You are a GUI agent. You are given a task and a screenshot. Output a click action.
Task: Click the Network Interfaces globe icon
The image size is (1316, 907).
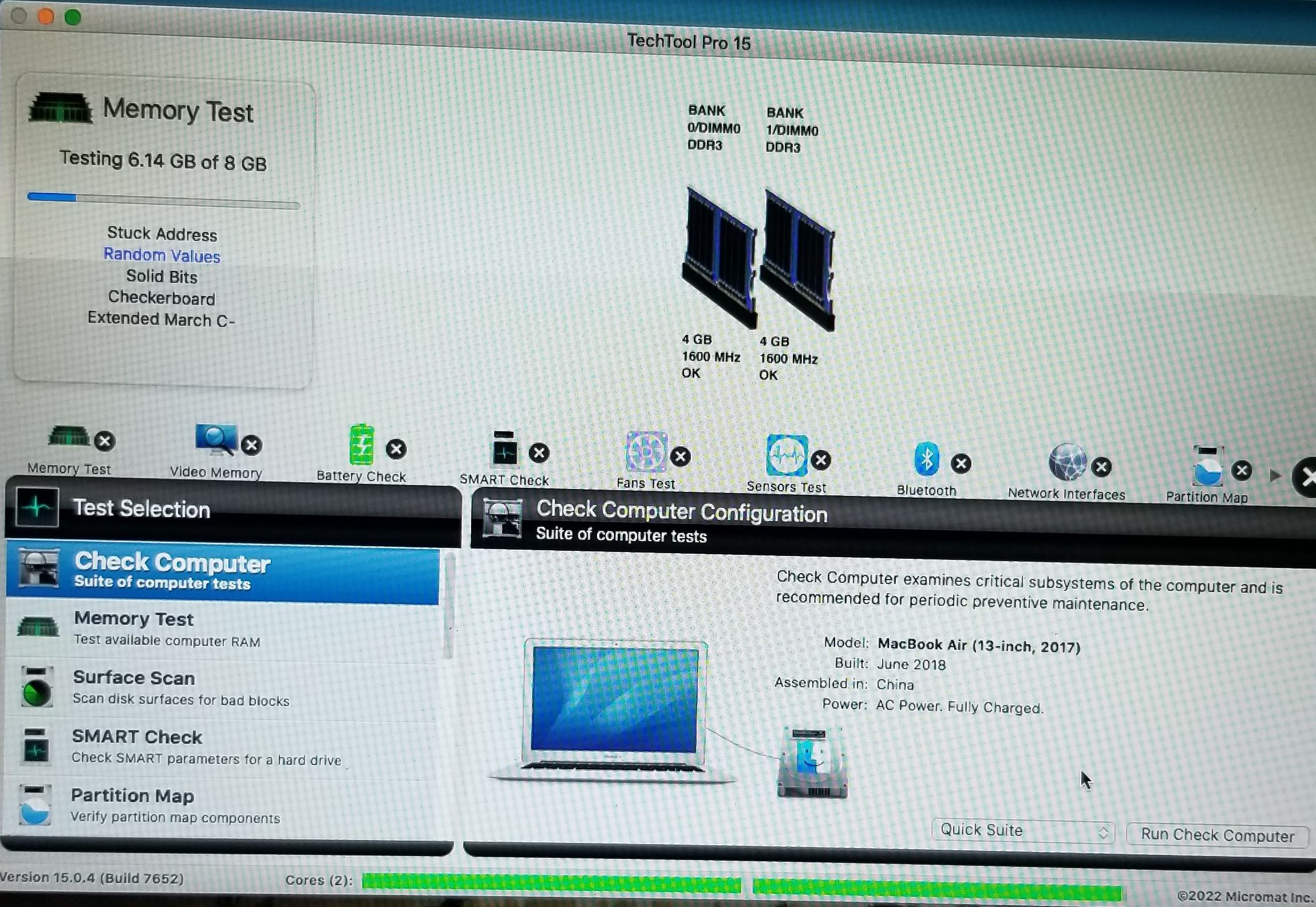1067,463
